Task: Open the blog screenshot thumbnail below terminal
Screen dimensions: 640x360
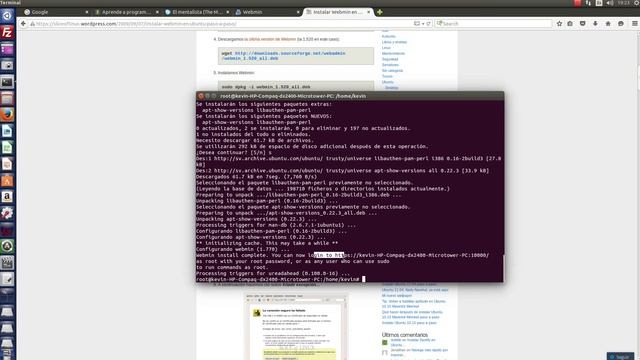Action: (x=296, y=327)
